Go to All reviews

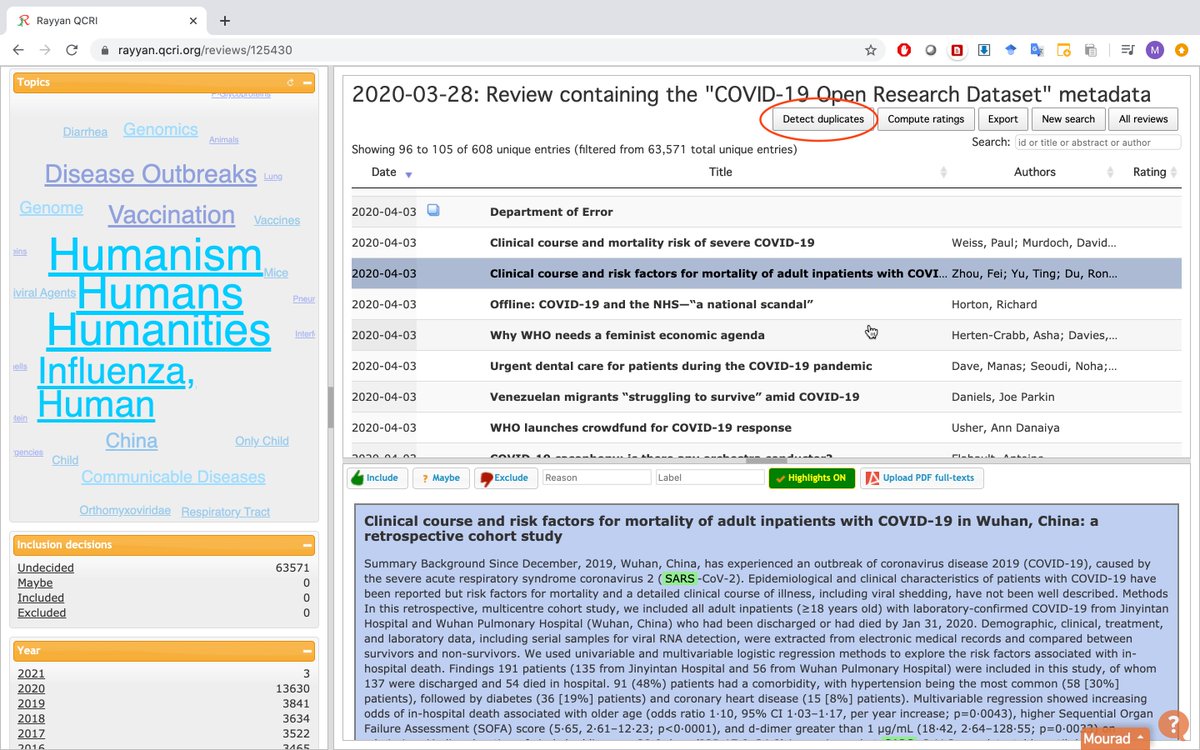[x=1143, y=119]
